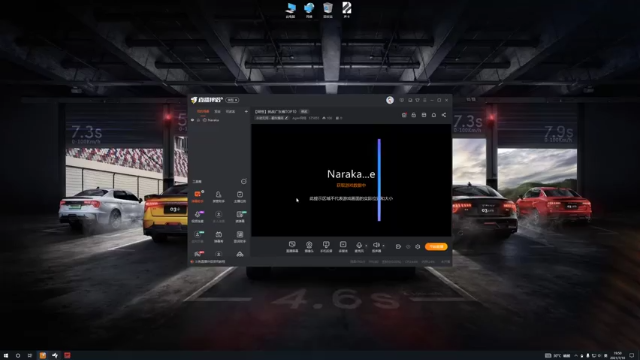Click the webcam camera source icon
The height and width of the screenshot is (360, 640).
309,244
